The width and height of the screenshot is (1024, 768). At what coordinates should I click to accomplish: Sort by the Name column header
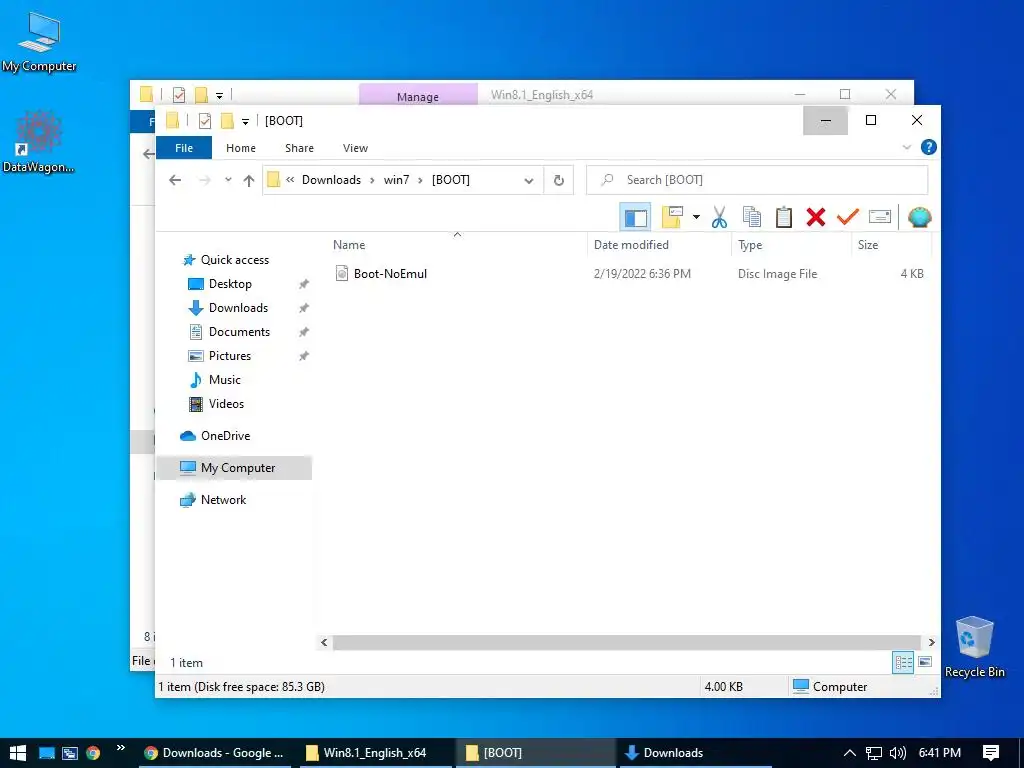[457, 245]
